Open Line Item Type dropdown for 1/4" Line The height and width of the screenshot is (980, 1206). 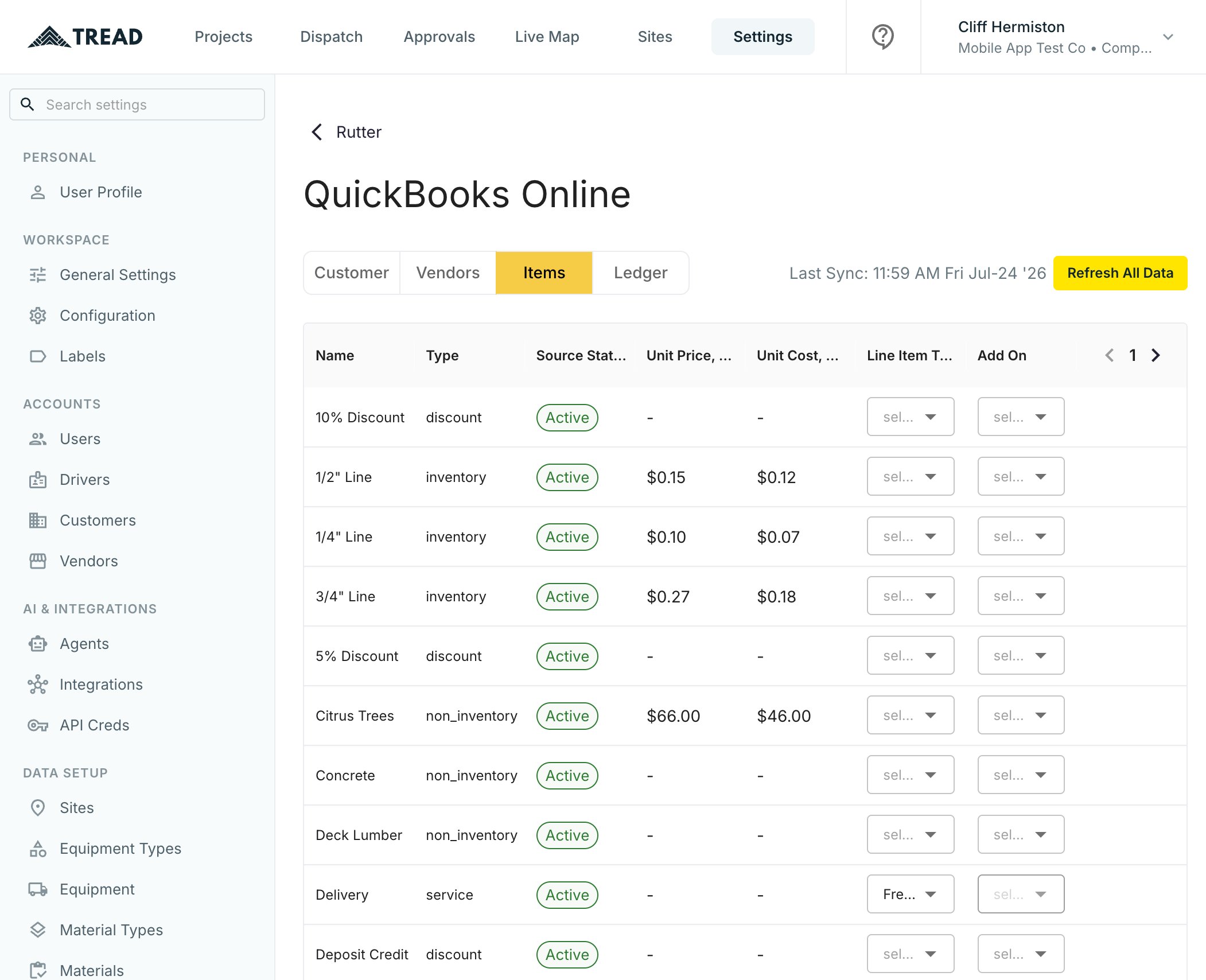[911, 536]
